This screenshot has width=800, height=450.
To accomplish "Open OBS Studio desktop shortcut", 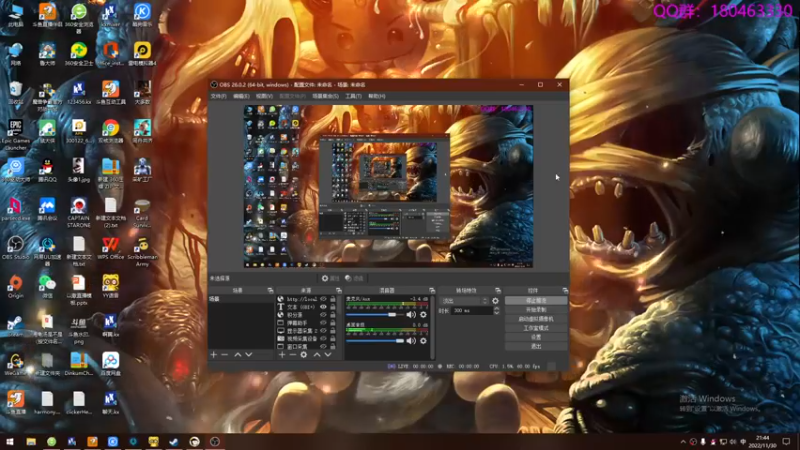I will (x=15, y=248).
